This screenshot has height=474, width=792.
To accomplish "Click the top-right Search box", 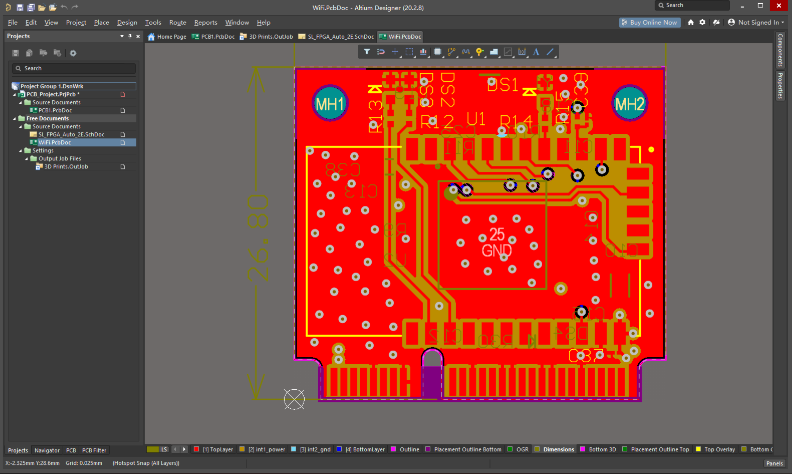I will 692,5.
